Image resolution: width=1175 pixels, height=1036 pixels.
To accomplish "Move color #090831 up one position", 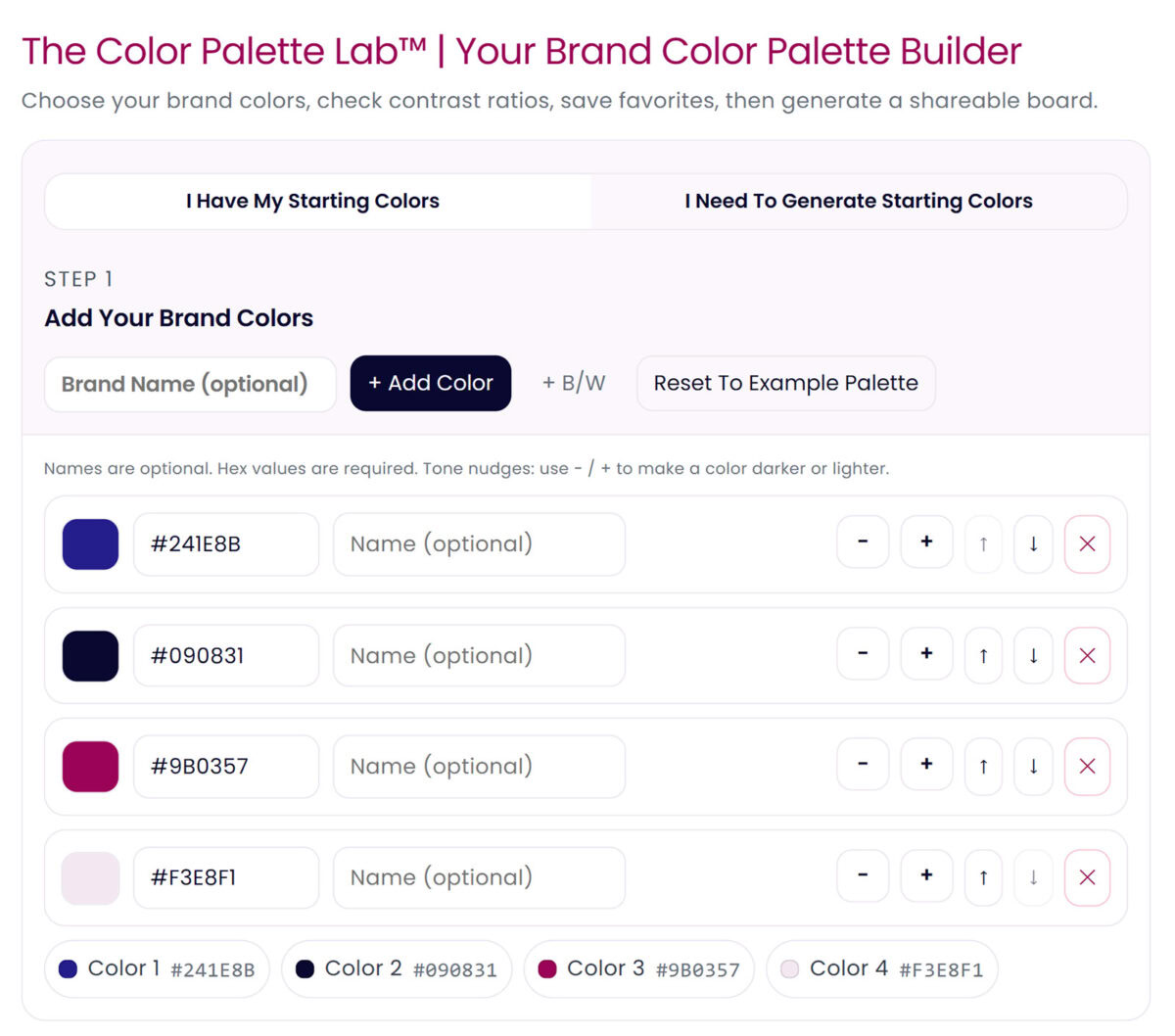I will (983, 654).
